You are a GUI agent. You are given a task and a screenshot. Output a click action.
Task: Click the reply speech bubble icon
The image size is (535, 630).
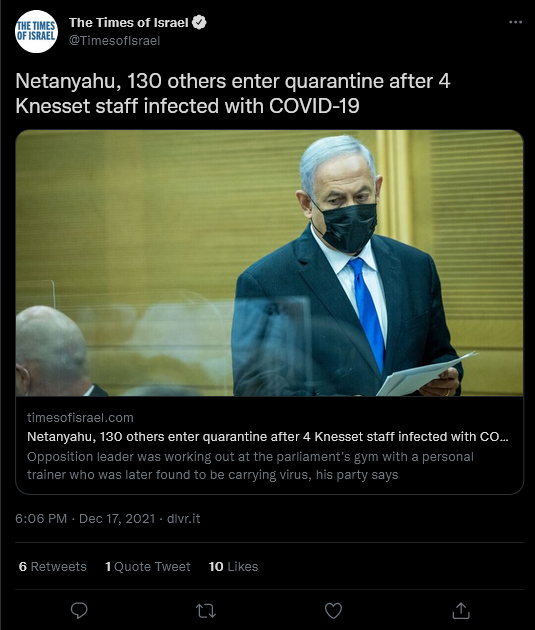[x=79, y=611]
